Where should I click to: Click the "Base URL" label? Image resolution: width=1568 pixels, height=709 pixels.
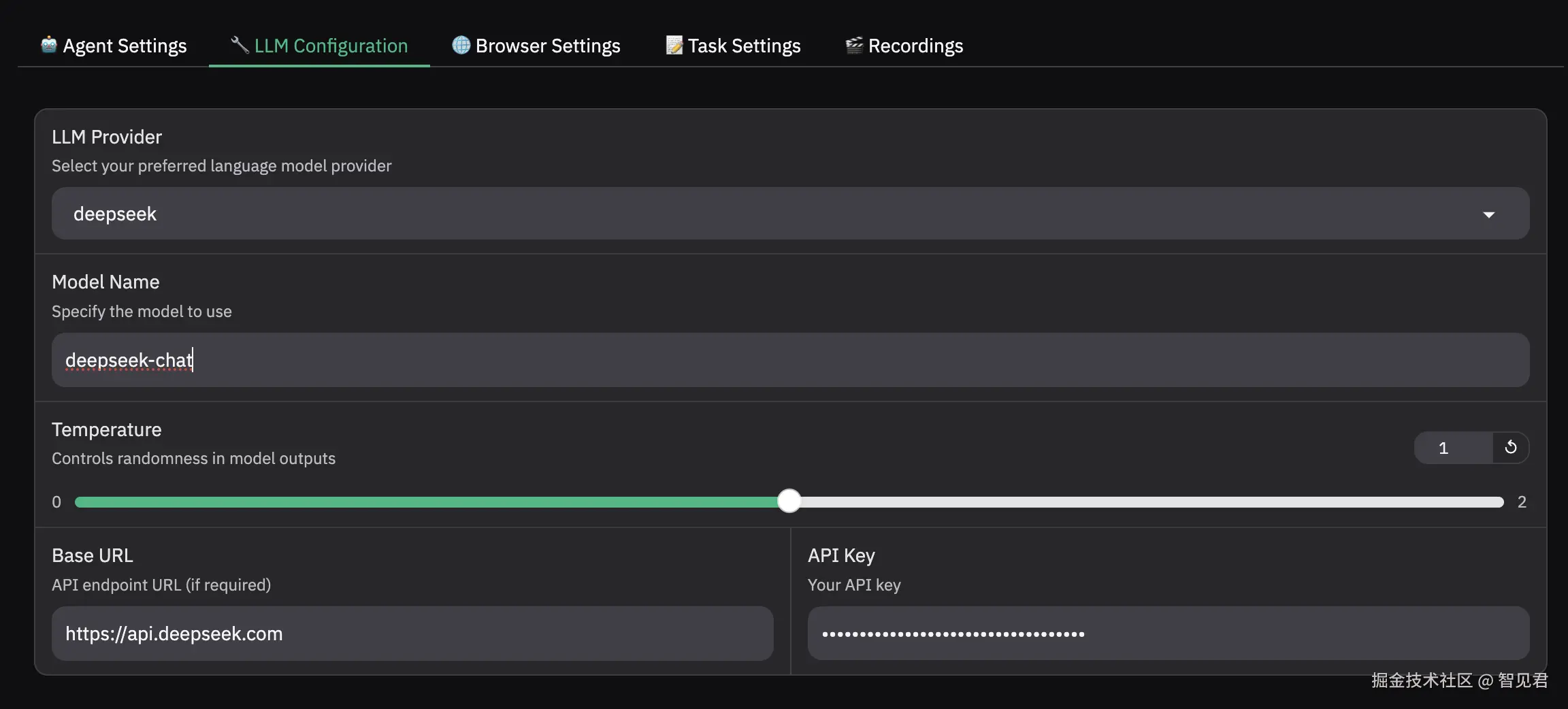pyautogui.click(x=93, y=555)
